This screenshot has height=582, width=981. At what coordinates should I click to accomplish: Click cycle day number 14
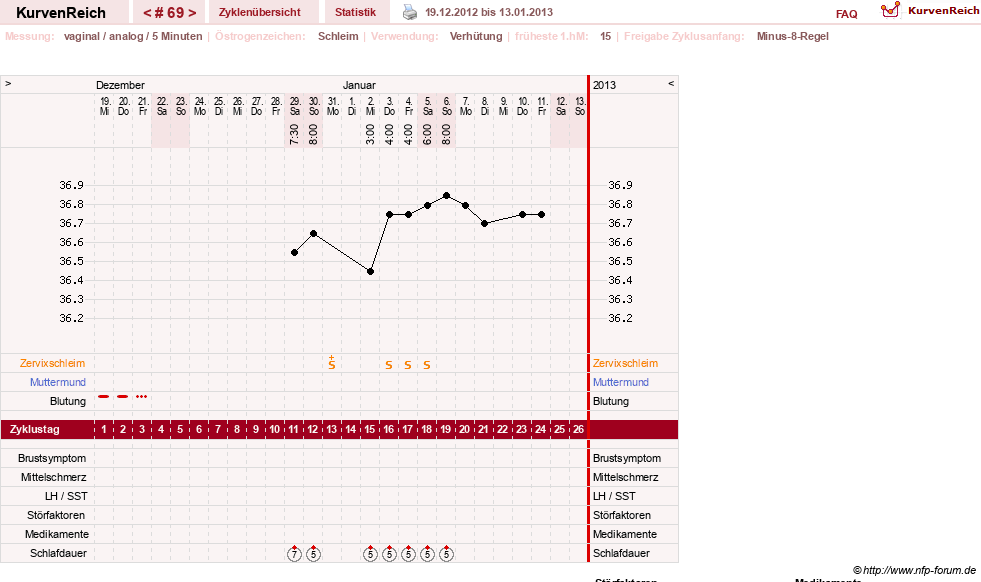point(350,429)
